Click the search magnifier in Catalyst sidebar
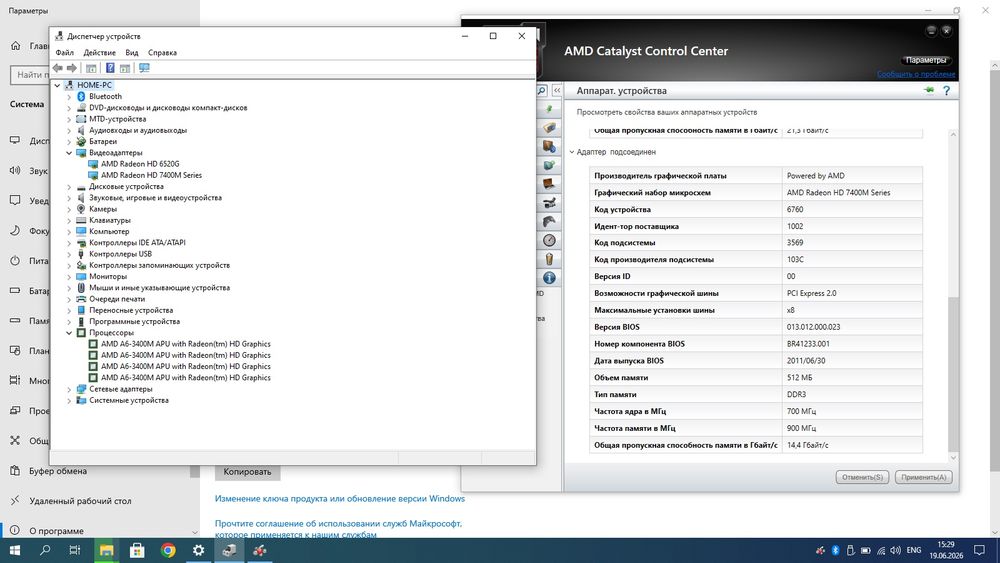The height and width of the screenshot is (563, 1000). tap(542, 91)
